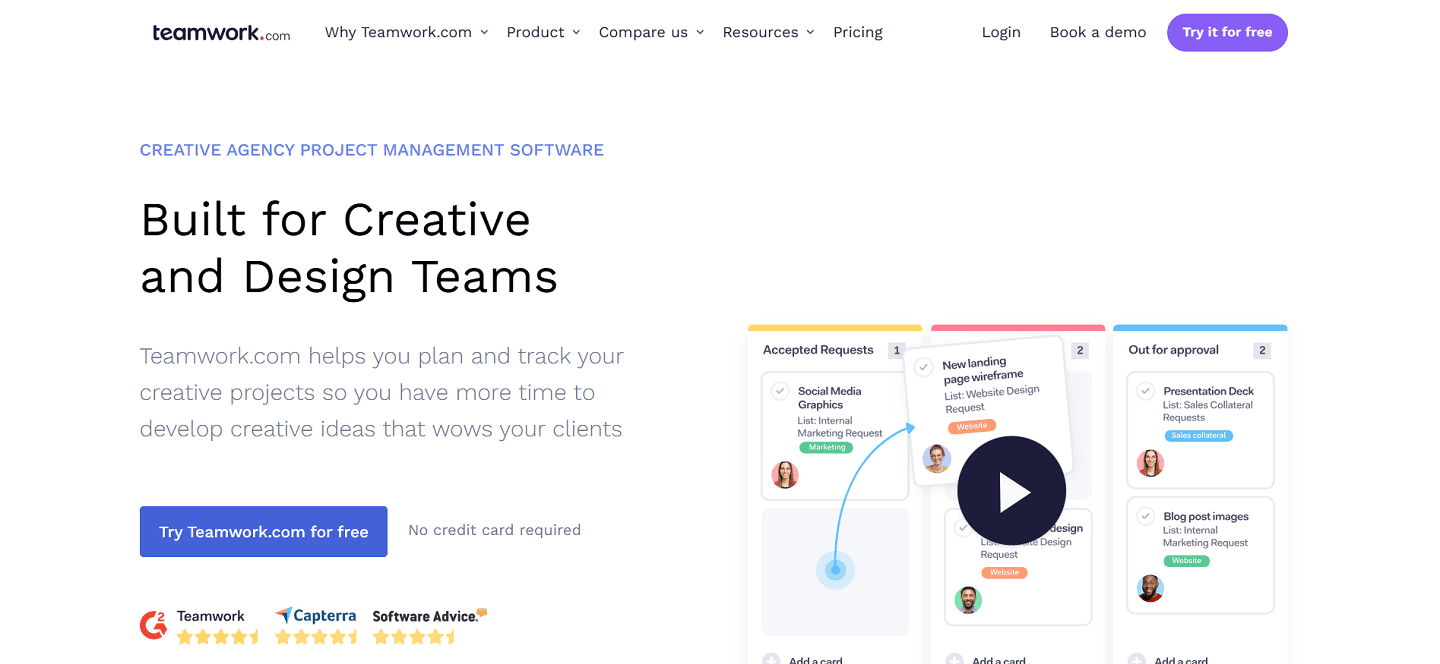
Task: Click the Add a card plus icon under Accepted Requests
Action: (x=770, y=659)
